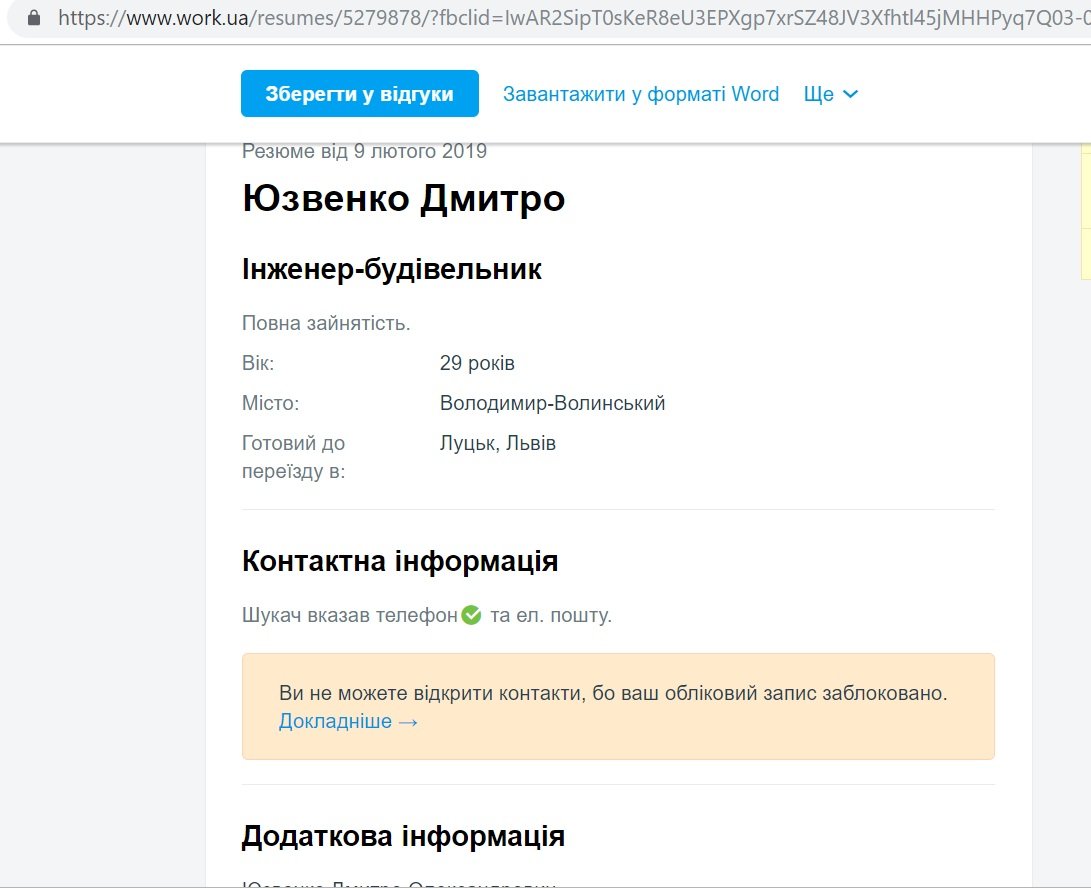Screen dimensions: 1091x889
Task: Click the age value 29 років
Action: (x=477, y=363)
